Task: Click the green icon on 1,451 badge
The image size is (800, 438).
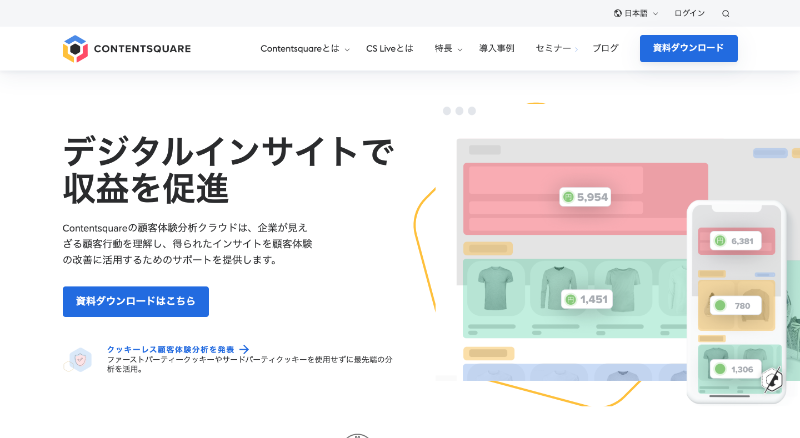Action: 570,299
